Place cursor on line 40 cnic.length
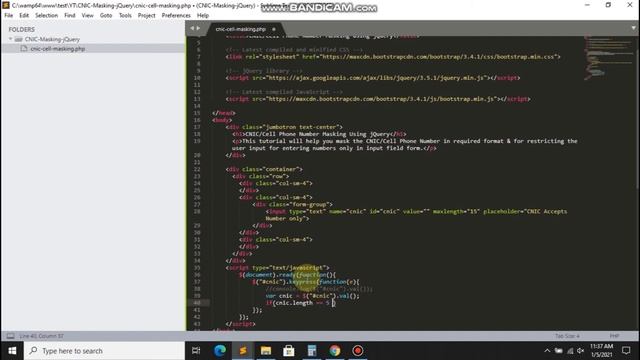640x360 pixels. pos(294,303)
